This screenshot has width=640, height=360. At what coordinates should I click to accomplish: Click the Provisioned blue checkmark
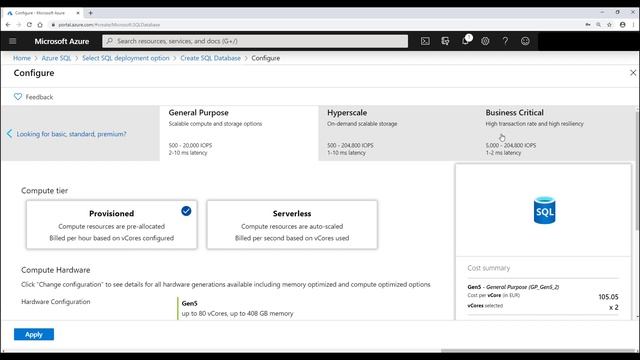(x=186, y=211)
